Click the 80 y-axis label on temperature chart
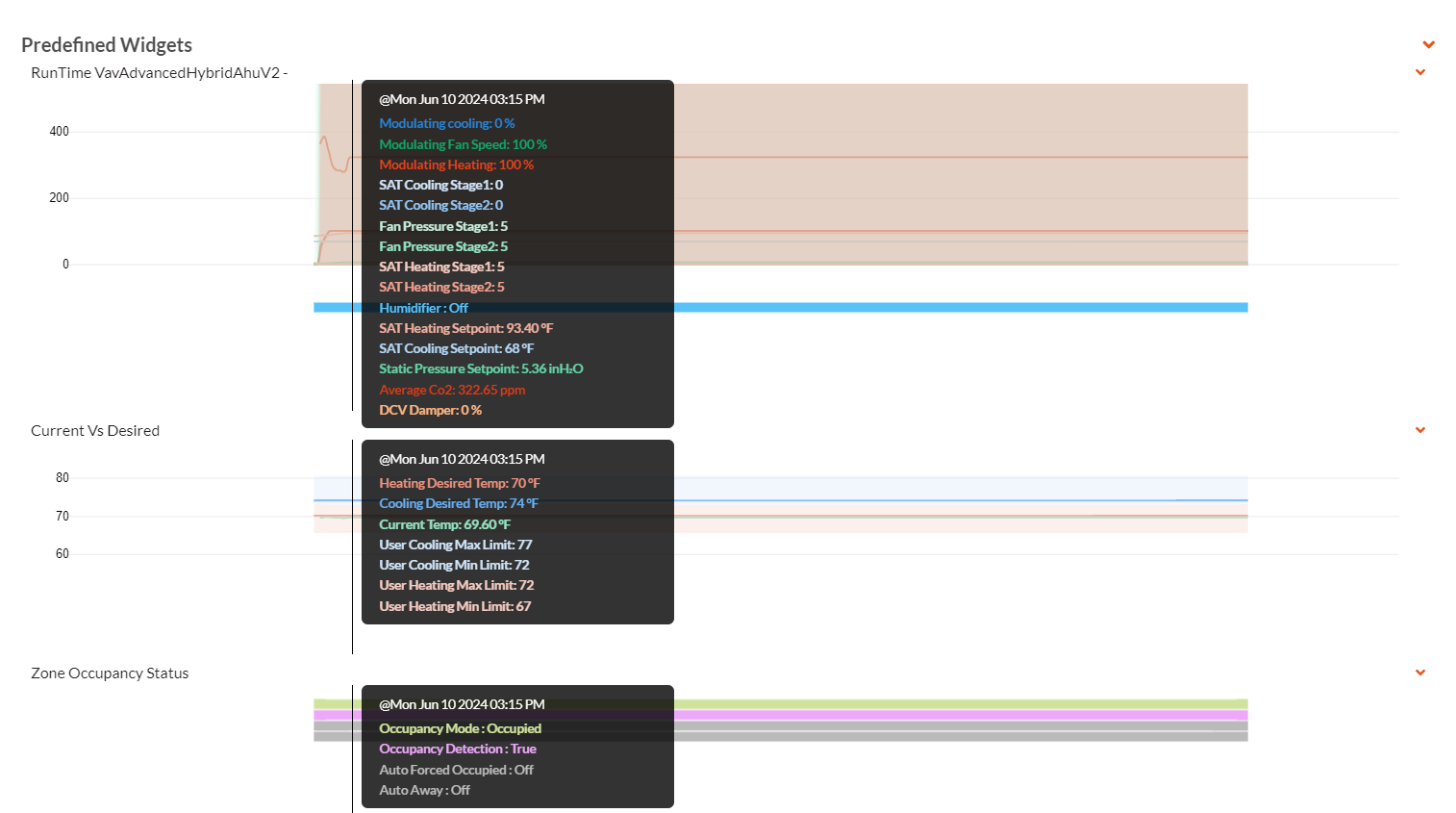The width and height of the screenshot is (1456, 813). coord(63,478)
